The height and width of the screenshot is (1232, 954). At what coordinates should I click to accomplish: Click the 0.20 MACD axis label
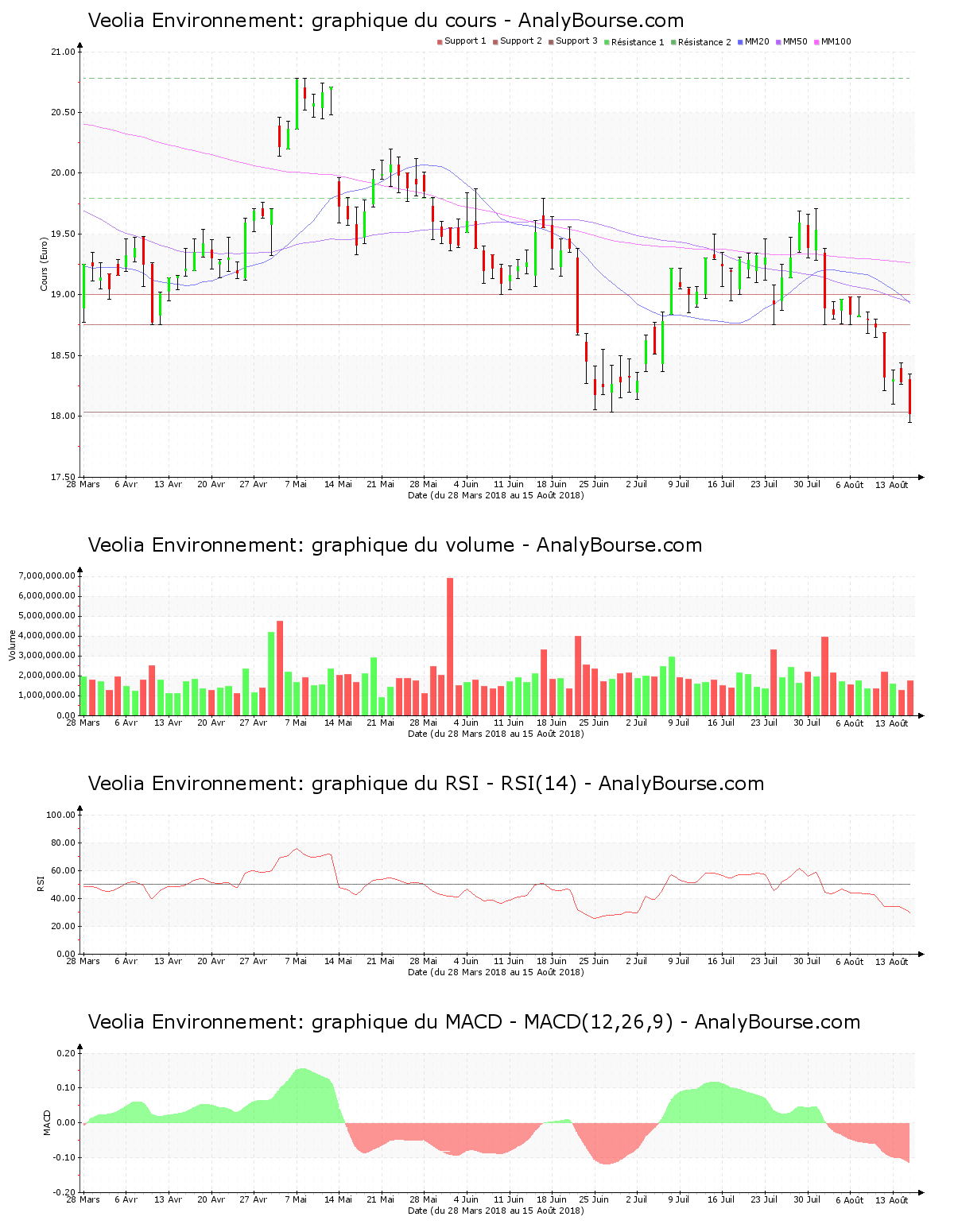tap(66, 1053)
